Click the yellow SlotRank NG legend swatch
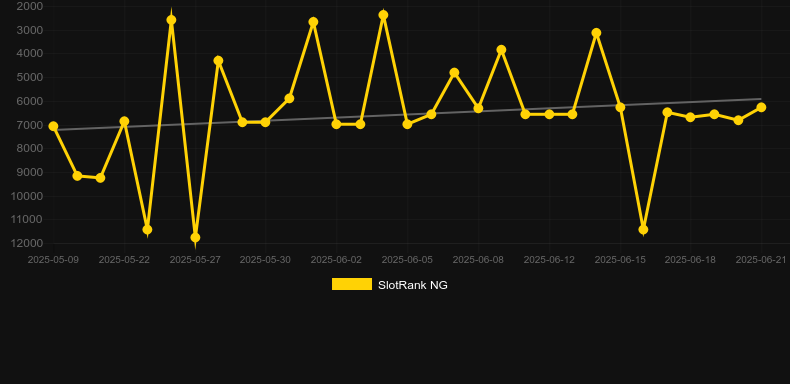This screenshot has height=384, width=790. pos(352,284)
